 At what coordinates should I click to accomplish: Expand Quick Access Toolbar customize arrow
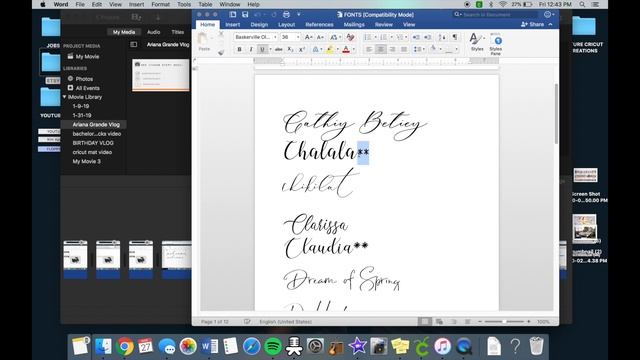[299, 14]
